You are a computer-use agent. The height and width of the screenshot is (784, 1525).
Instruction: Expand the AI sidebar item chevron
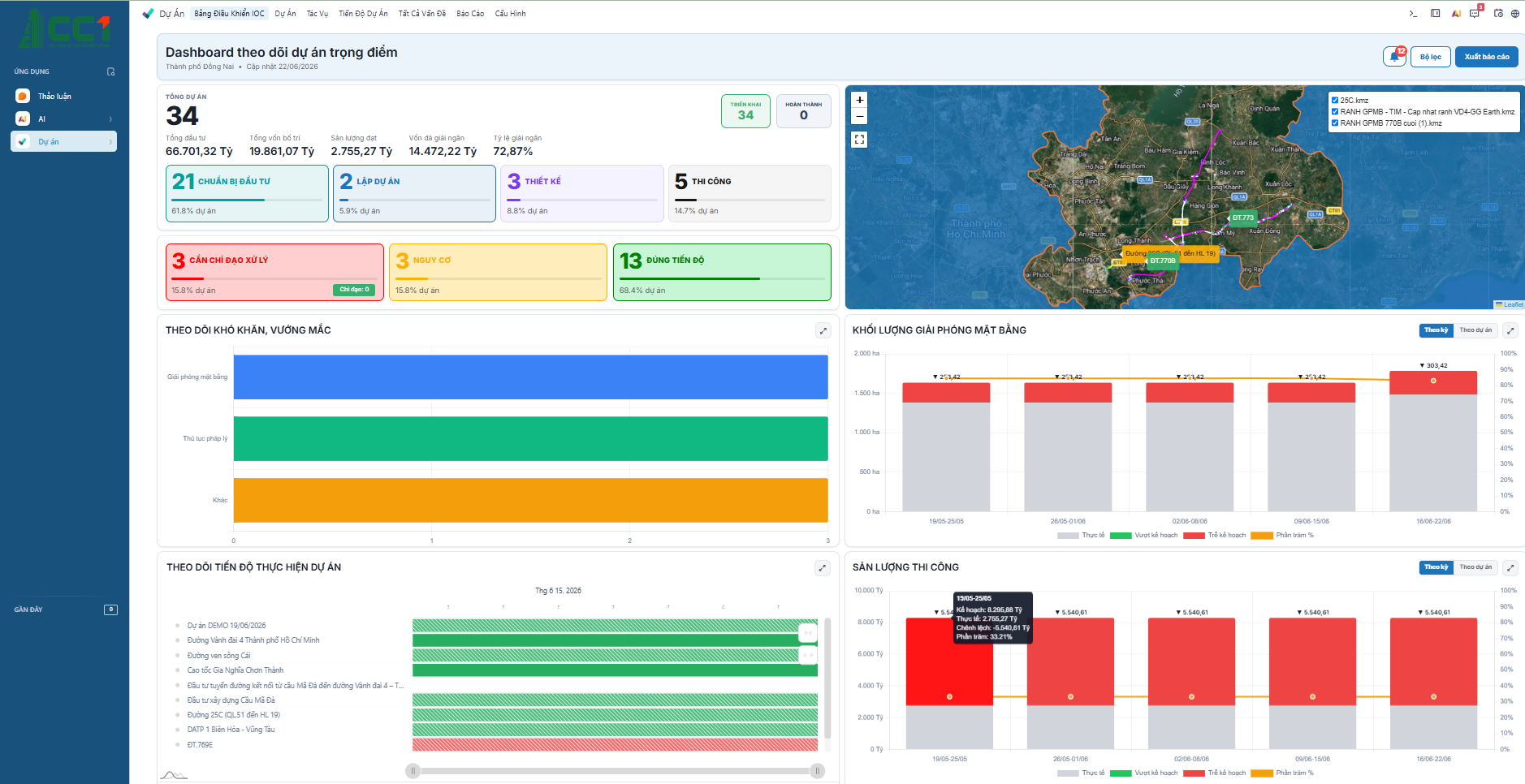tap(110, 119)
